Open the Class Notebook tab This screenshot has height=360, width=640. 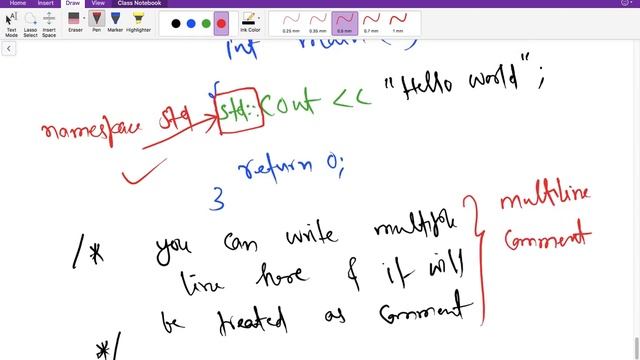[x=139, y=3]
